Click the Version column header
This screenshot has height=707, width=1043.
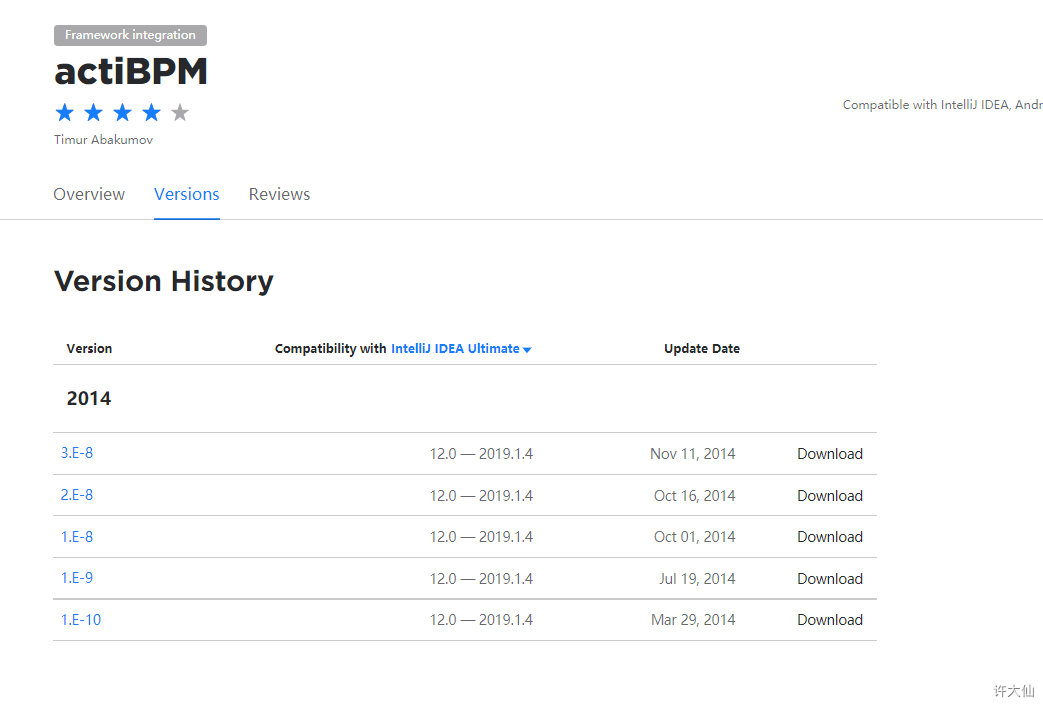click(89, 349)
